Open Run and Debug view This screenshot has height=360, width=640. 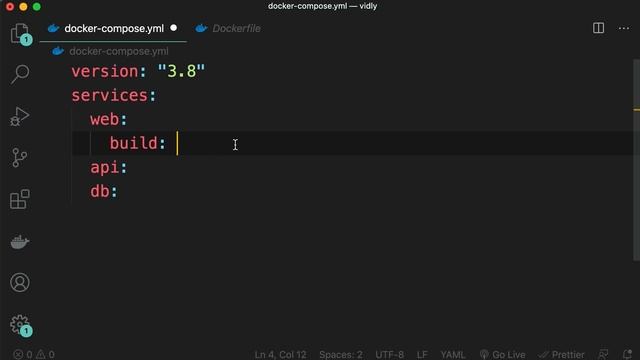point(20,116)
